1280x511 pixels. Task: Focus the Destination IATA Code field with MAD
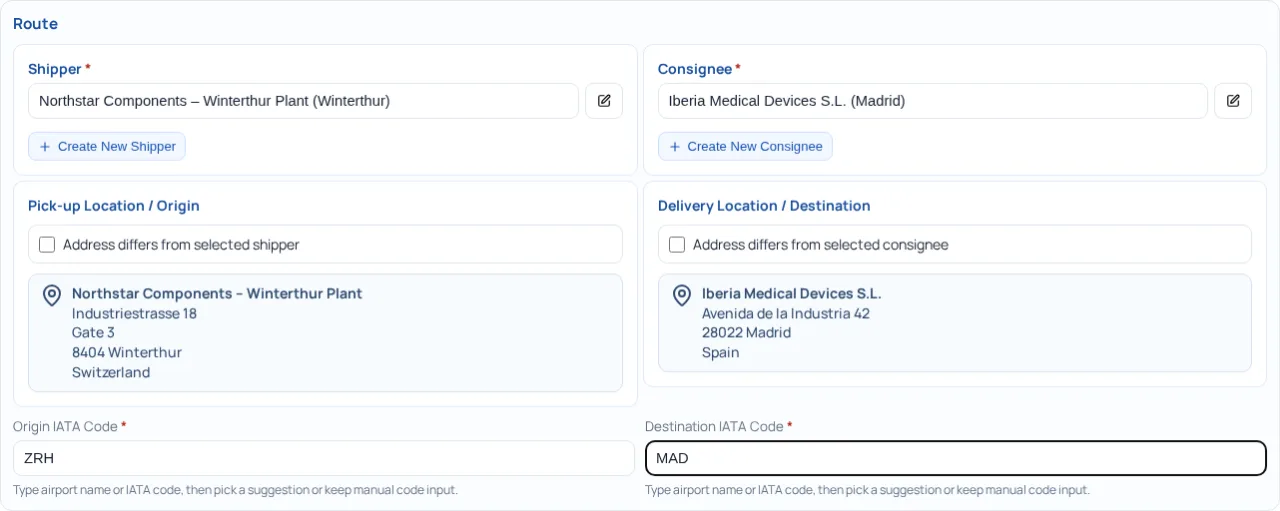(x=956, y=458)
